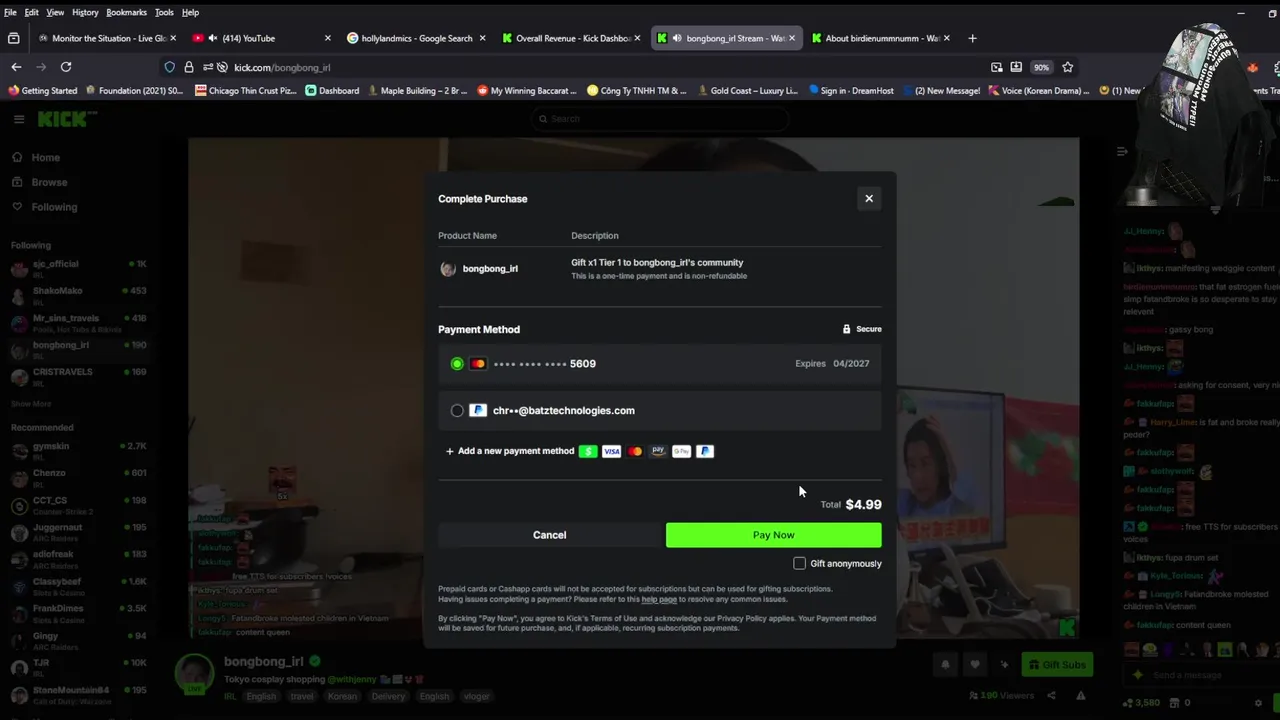
Task: Add a new payment method
Action: pos(510,451)
